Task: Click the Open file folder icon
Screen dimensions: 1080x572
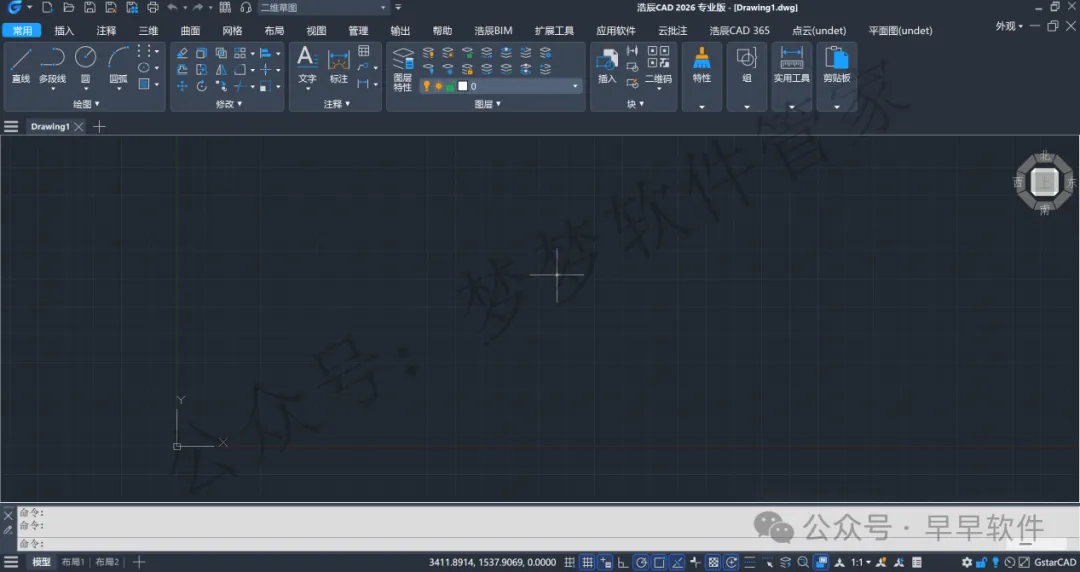Action: [68, 8]
